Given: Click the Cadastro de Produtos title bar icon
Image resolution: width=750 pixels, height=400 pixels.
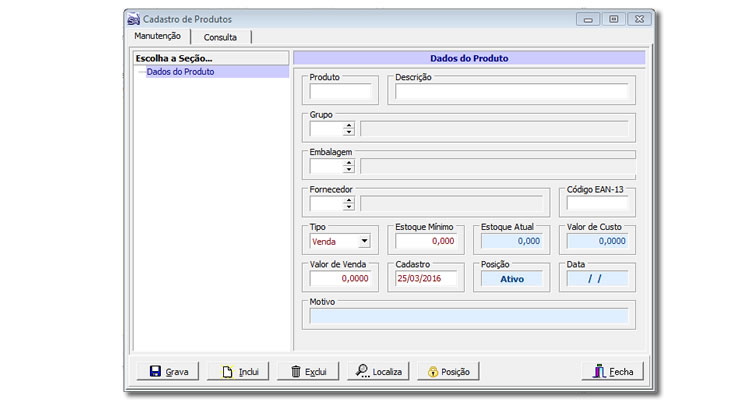Looking at the screenshot, I should point(133,19).
